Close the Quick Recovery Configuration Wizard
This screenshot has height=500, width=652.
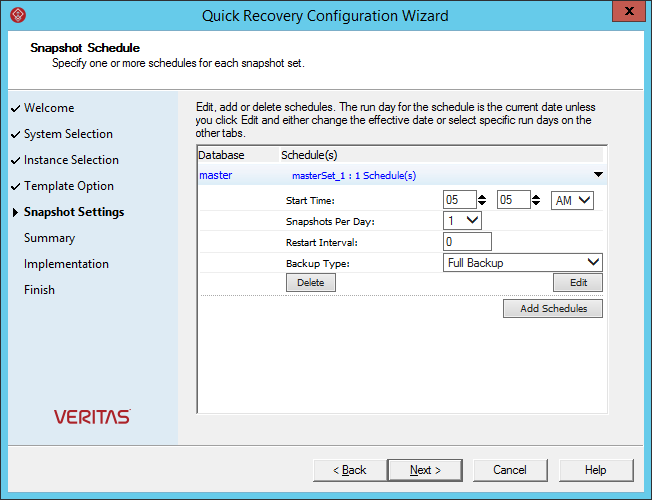629,11
